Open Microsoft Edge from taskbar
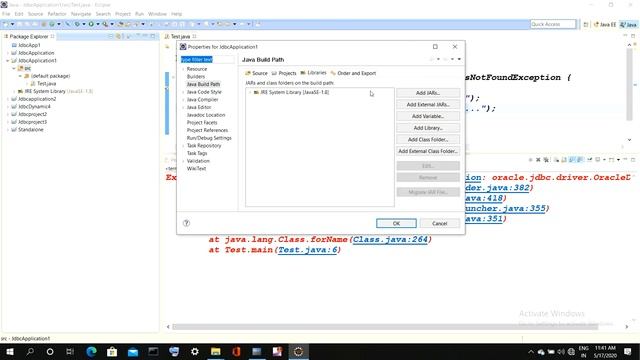Image resolution: width=640 pixels, height=360 pixels. pyautogui.click(x=91, y=351)
